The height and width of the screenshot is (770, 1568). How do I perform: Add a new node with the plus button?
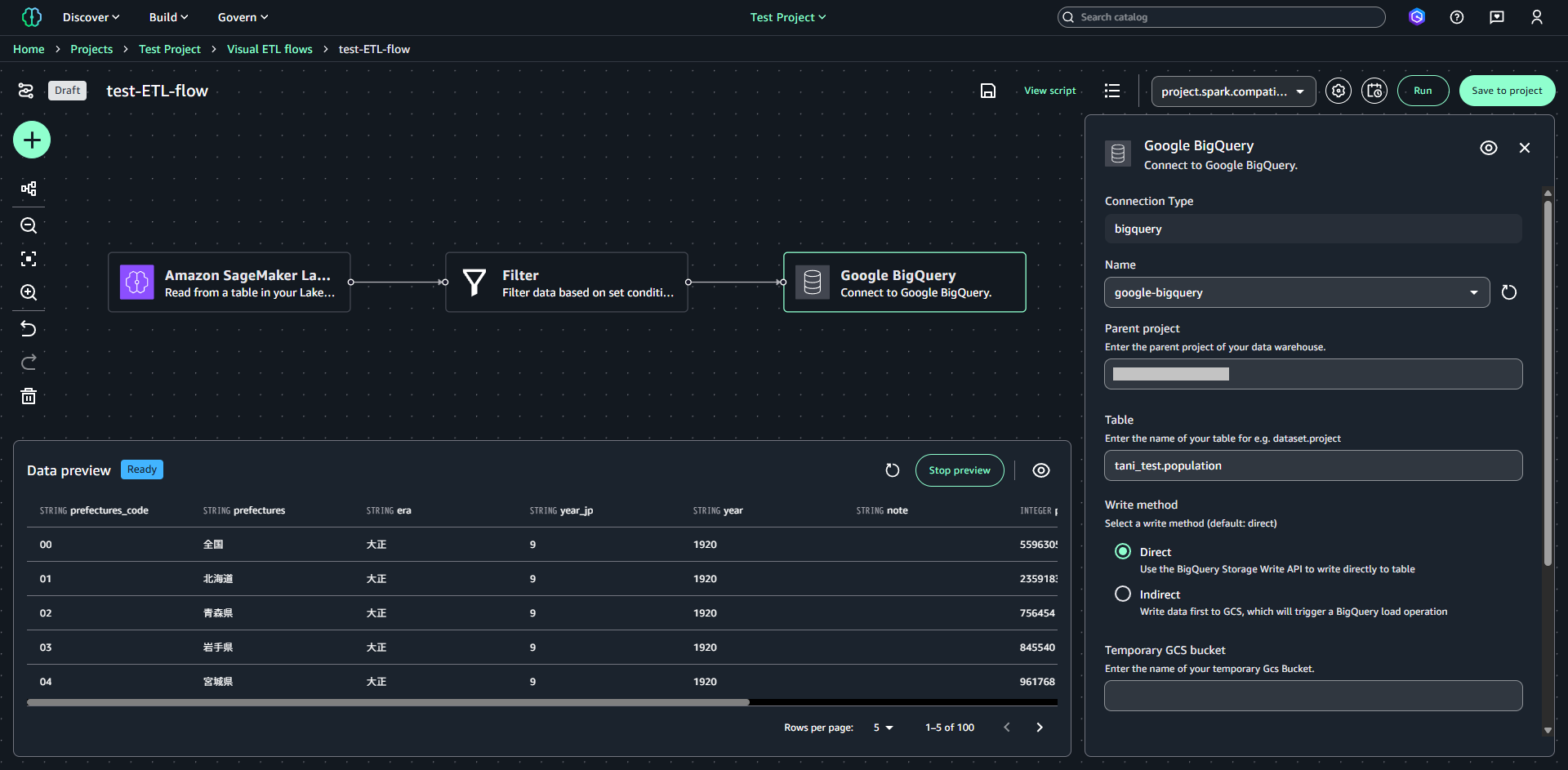click(x=32, y=140)
